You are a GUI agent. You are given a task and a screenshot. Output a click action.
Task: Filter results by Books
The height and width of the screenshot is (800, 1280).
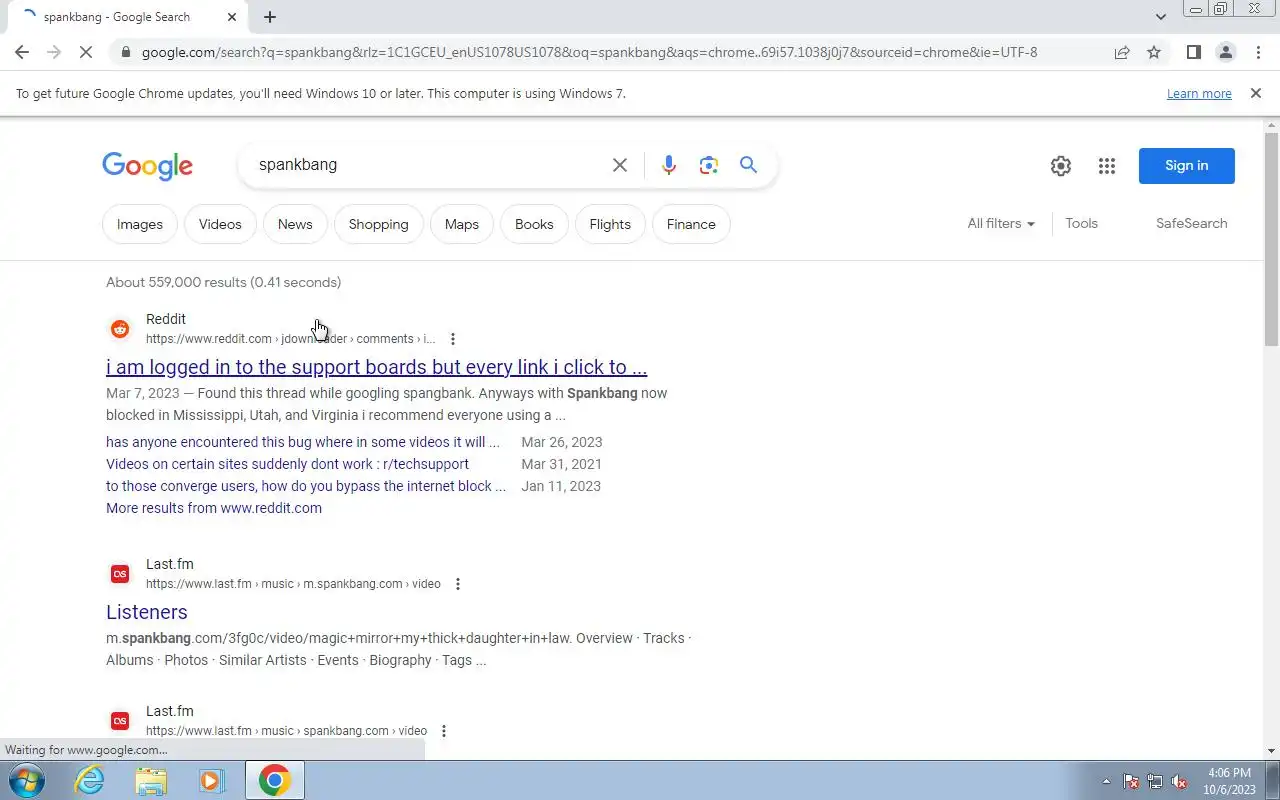(534, 224)
